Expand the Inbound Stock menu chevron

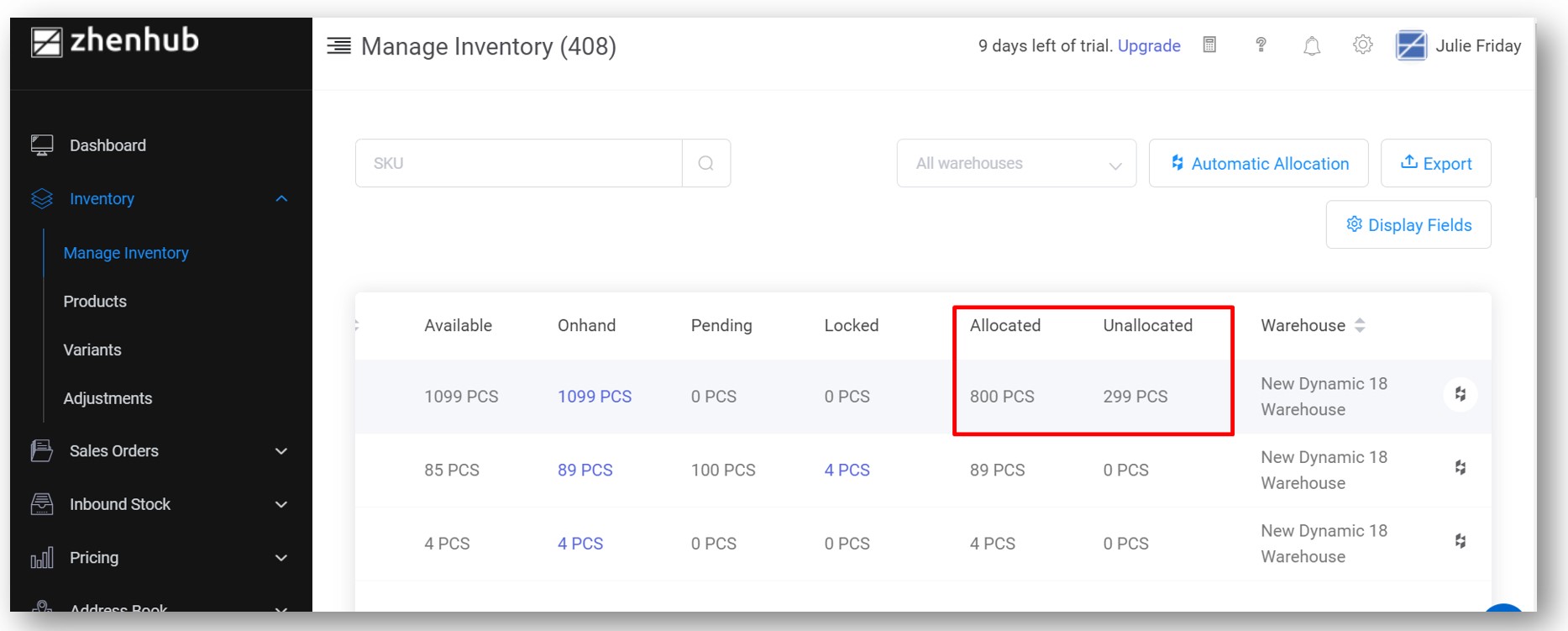(x=281, y=504)
